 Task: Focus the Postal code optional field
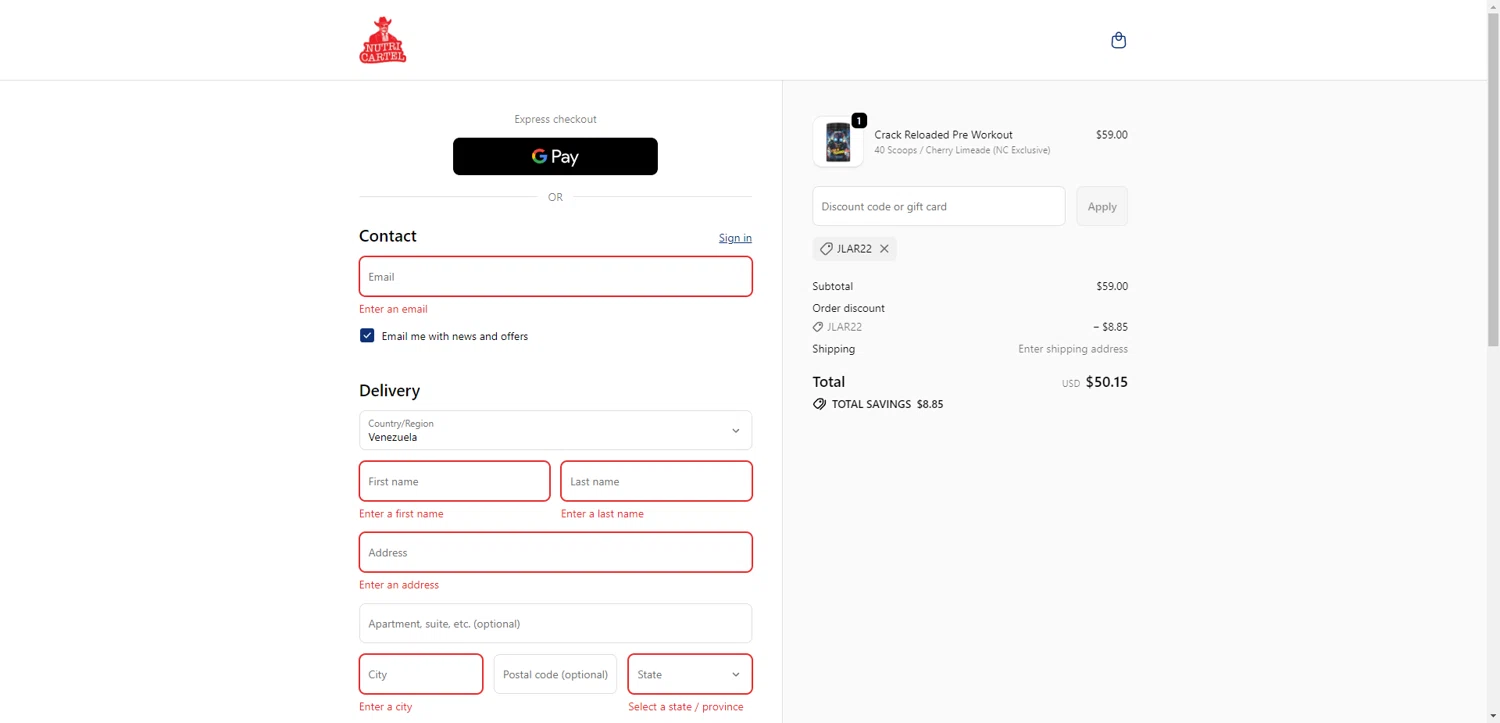[x=556, y=674]
